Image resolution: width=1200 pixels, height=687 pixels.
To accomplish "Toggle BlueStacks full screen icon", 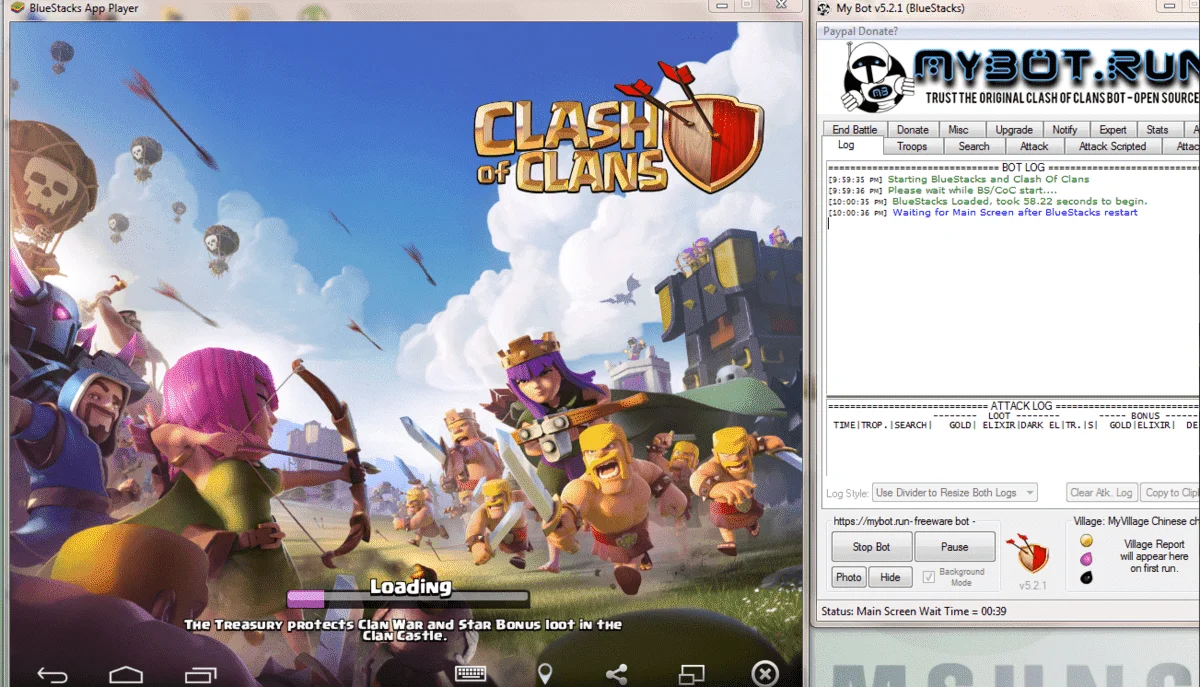I will point(691,675).
